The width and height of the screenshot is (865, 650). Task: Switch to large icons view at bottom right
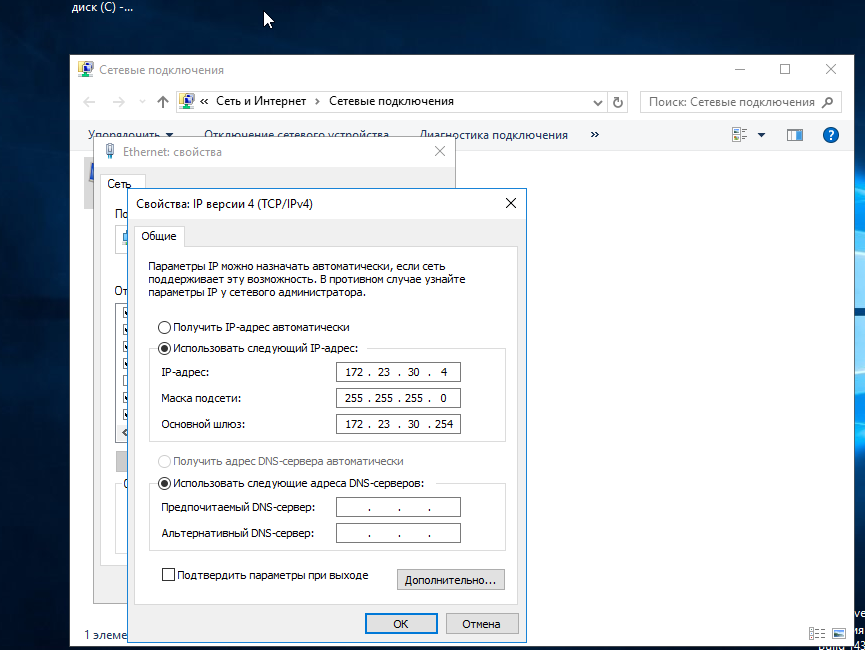[839, 633]
